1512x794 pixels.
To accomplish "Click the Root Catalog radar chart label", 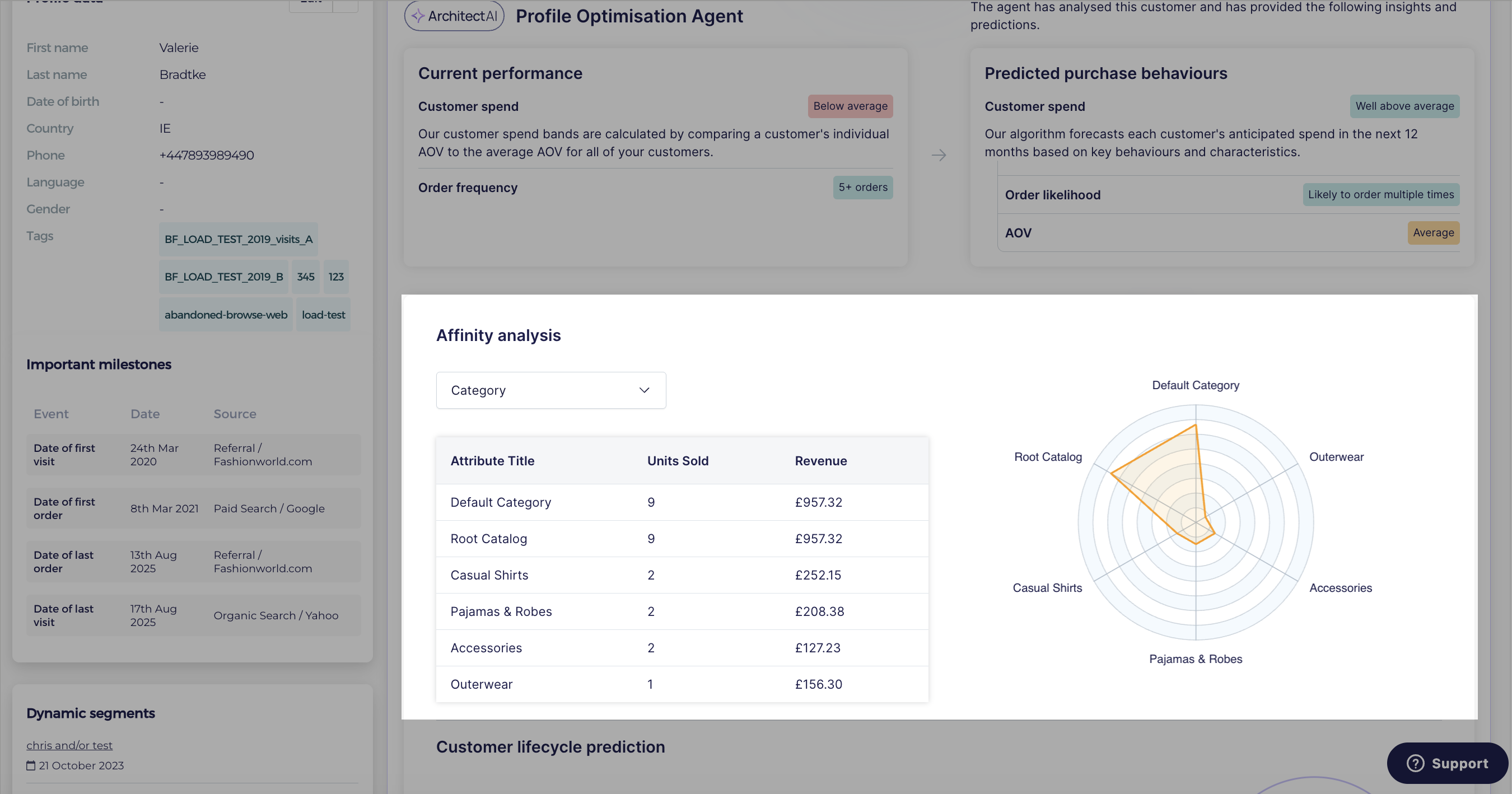I will [x=1048, y=456].
